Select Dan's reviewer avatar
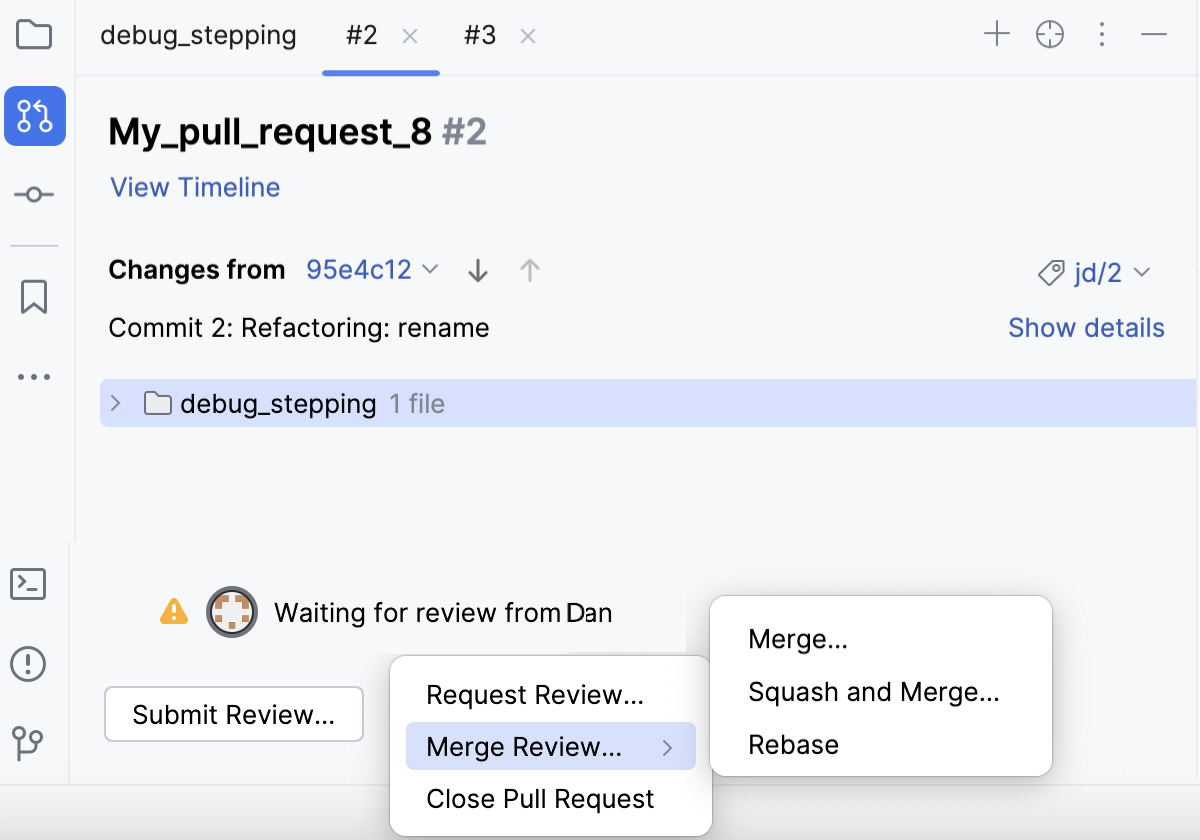The width and height of the screenshot is (1200, 840). pos(232,612)
